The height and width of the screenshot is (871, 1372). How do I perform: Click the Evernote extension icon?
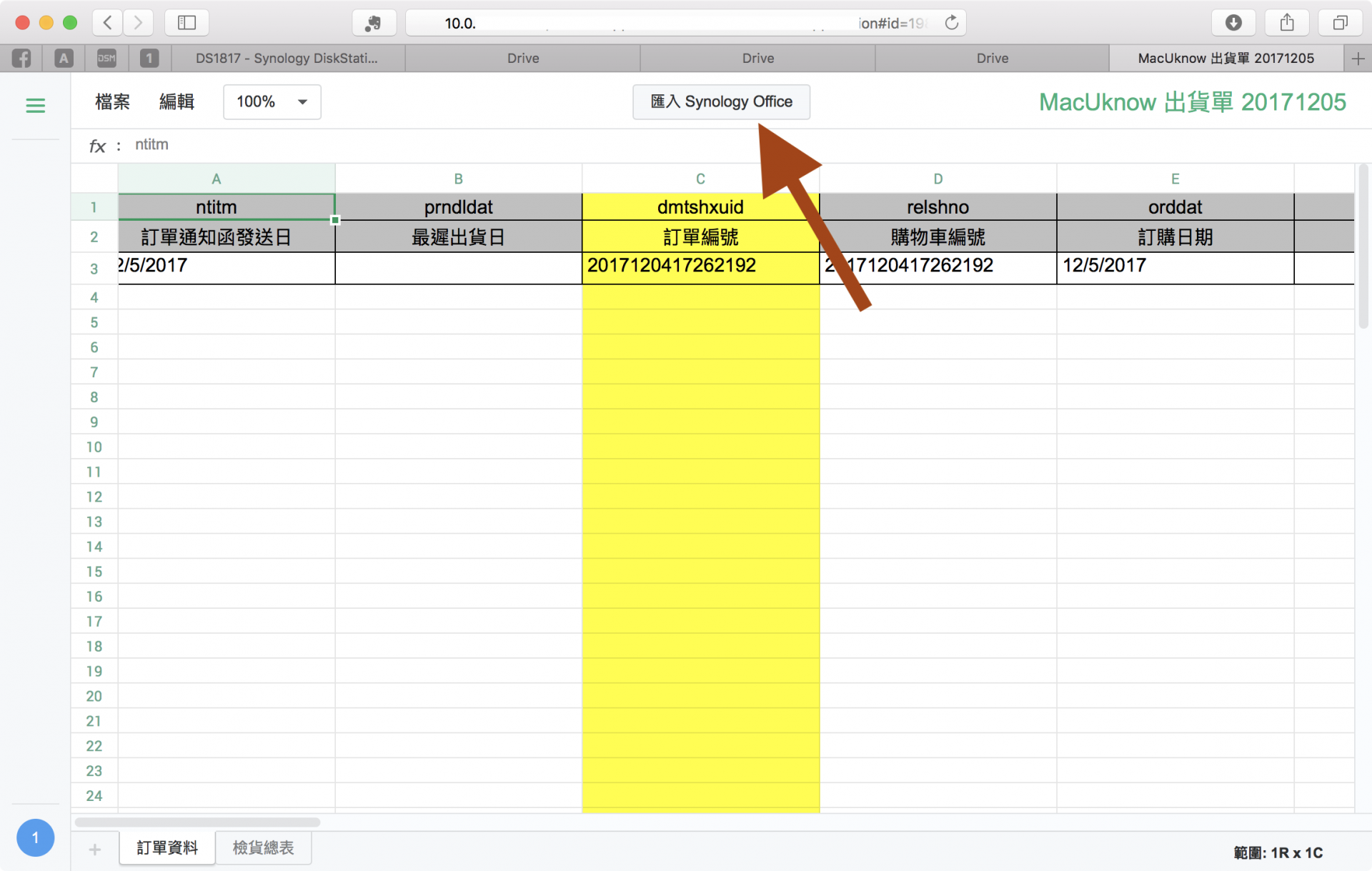click(374, 23)
